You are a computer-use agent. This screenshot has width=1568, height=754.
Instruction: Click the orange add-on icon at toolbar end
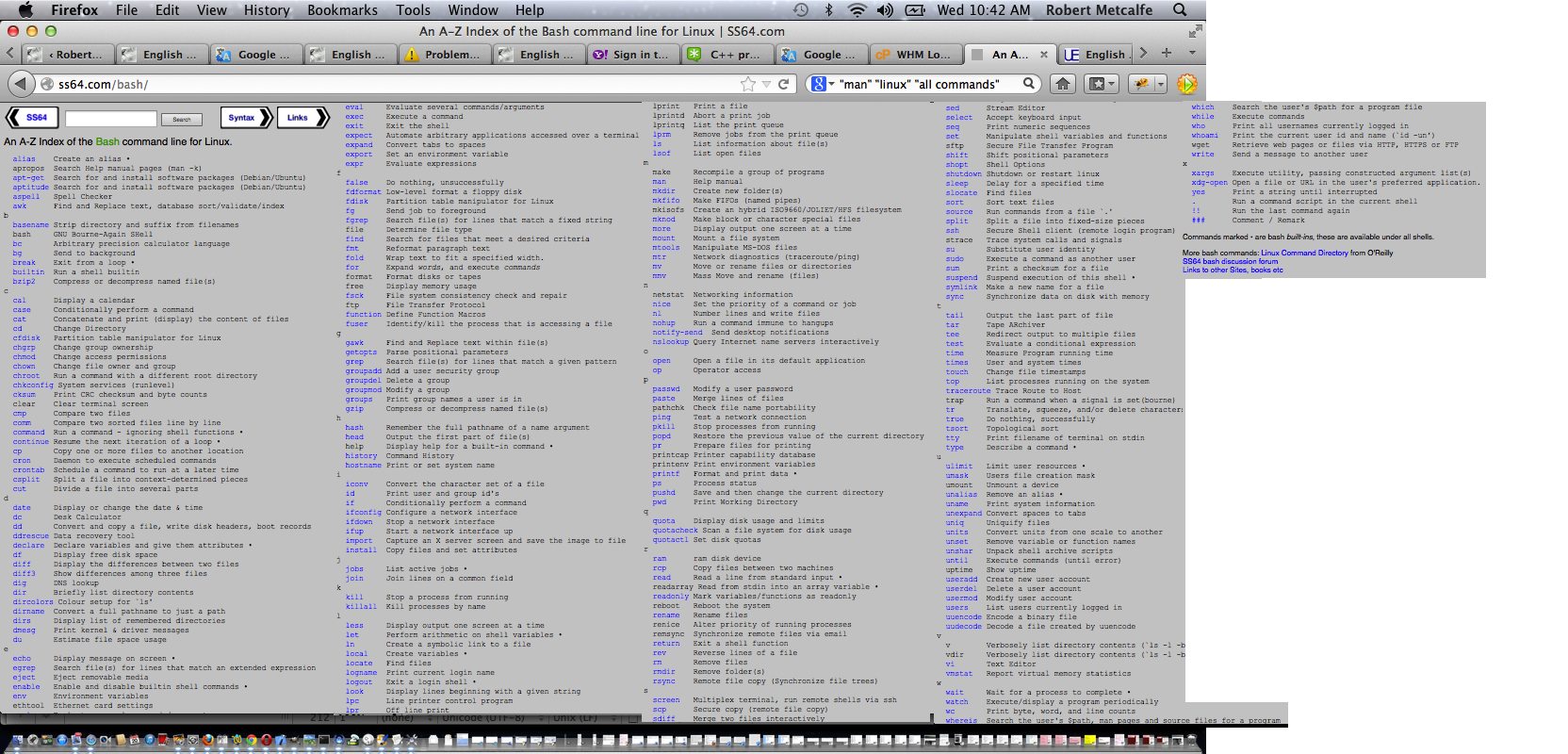click(x=1186, y=84)
